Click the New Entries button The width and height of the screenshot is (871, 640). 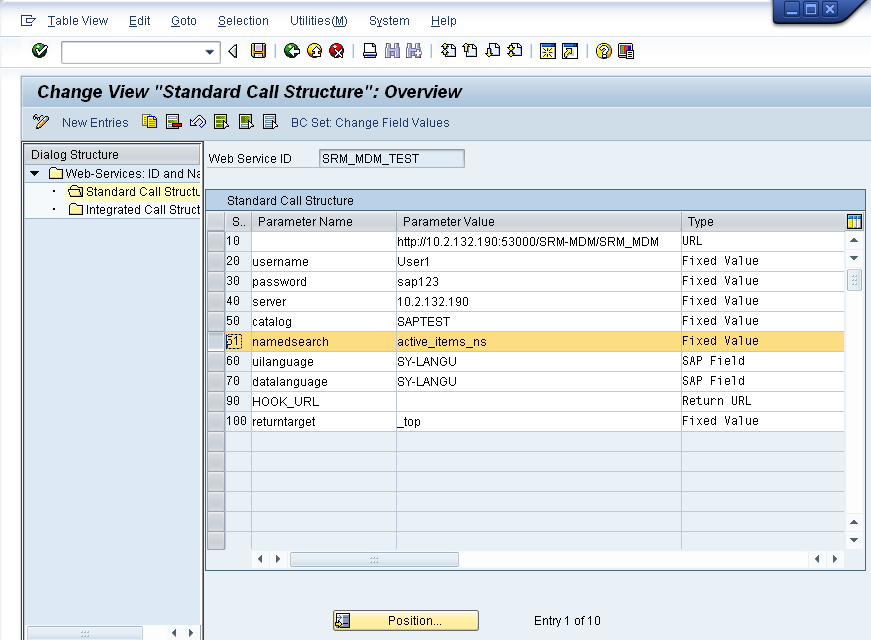pos(95,123)
